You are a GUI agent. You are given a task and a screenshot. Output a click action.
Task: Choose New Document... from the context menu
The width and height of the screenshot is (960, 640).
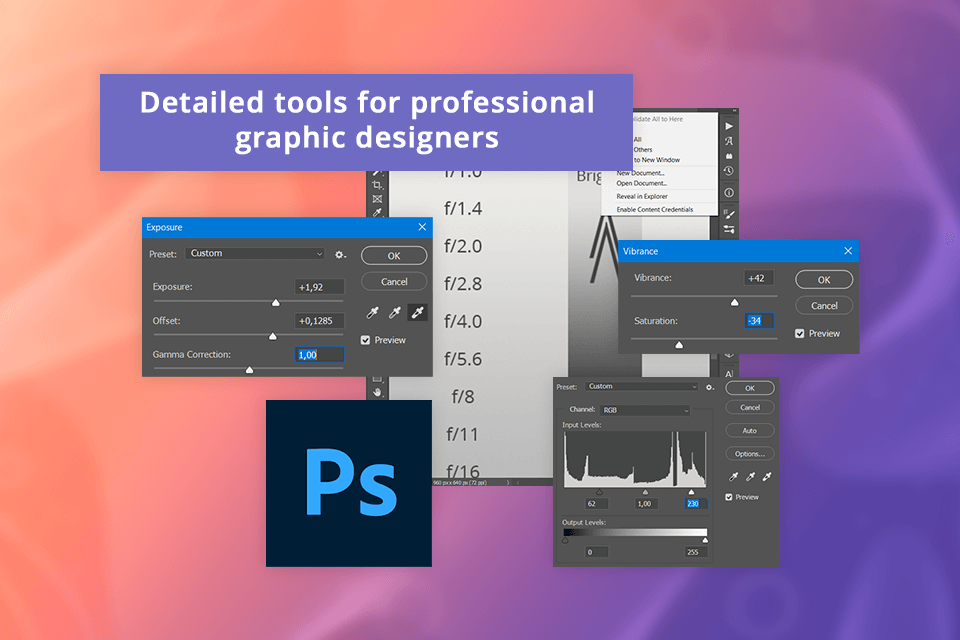[640, 173]
